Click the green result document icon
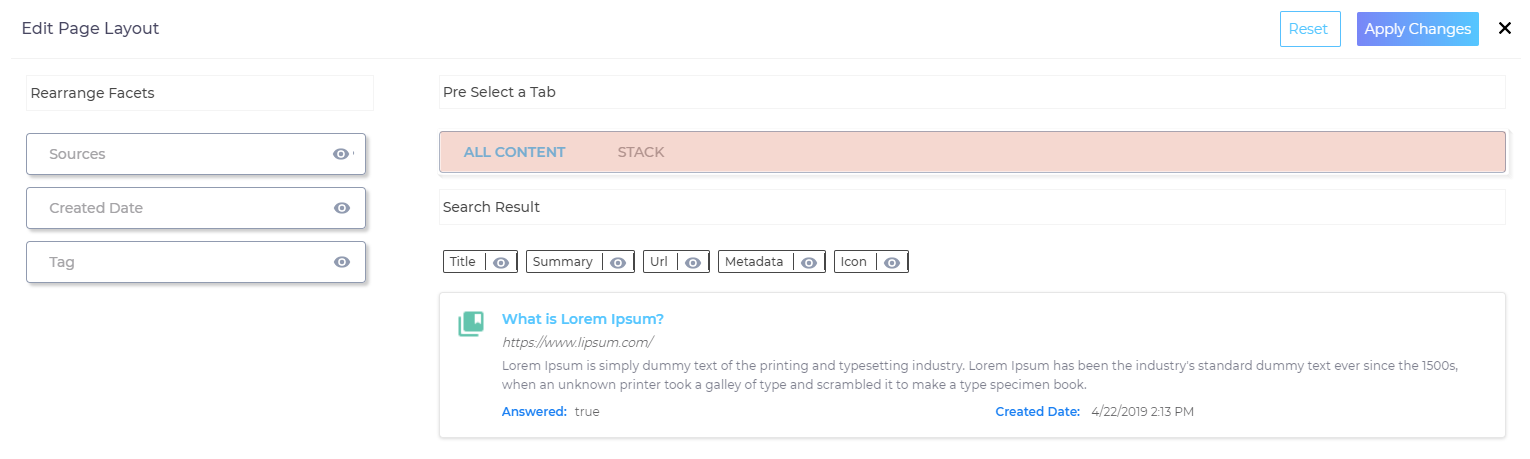Viewport: 1530px width, 459px height. [x=471, y=323]
